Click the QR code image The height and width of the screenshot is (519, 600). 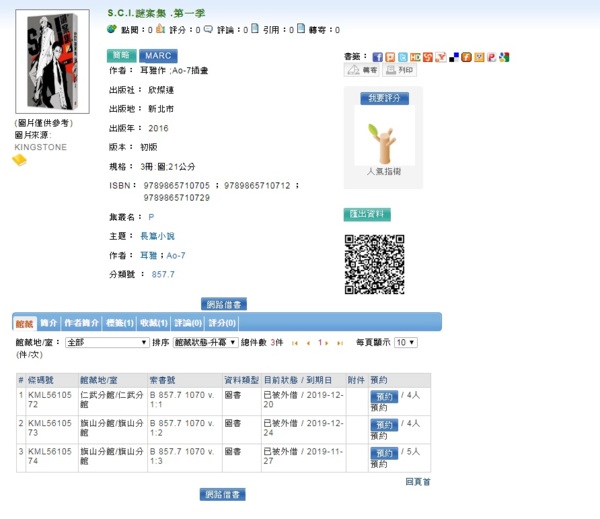pos(374,264)
